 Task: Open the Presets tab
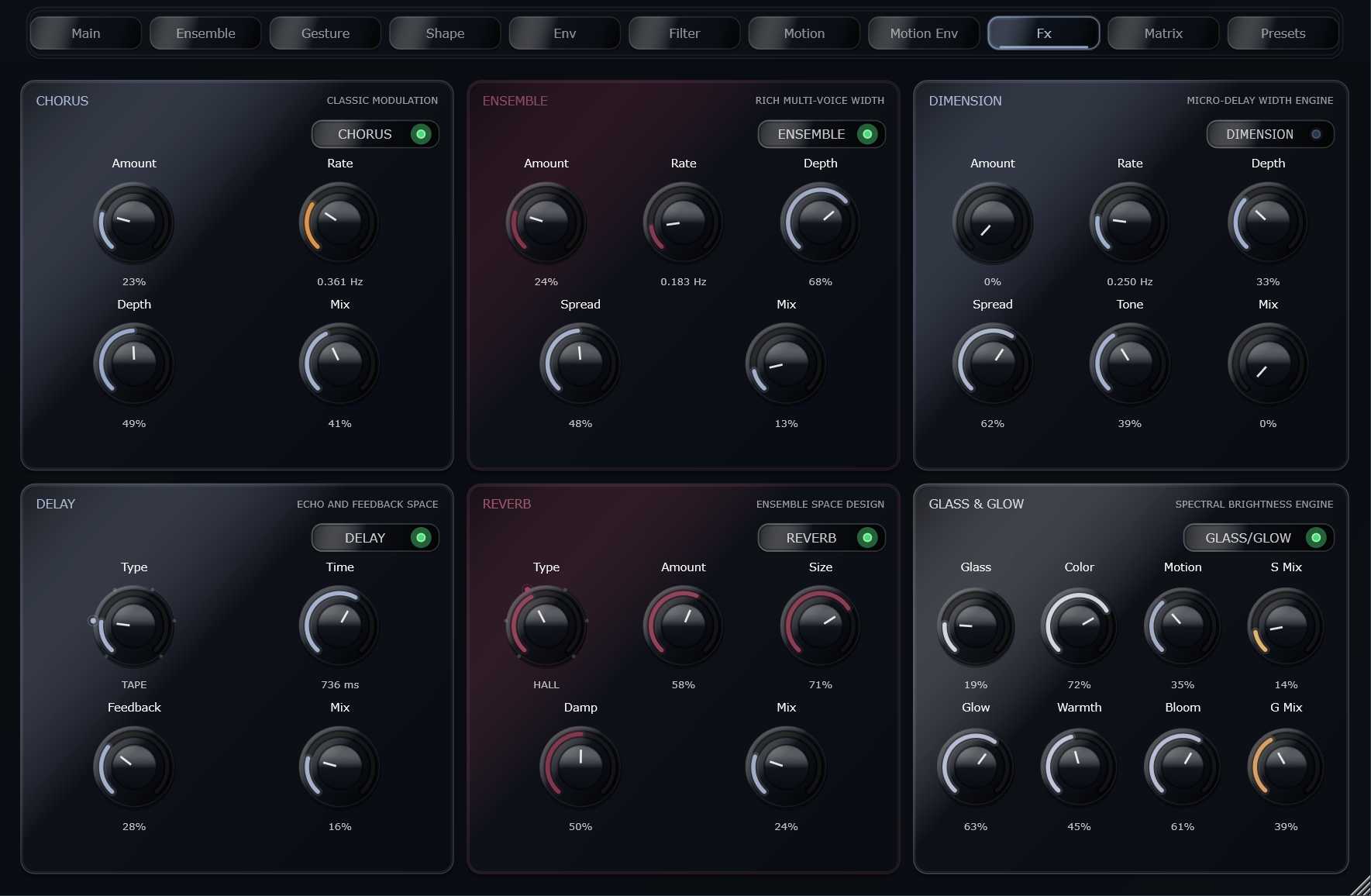(1283, 33)
